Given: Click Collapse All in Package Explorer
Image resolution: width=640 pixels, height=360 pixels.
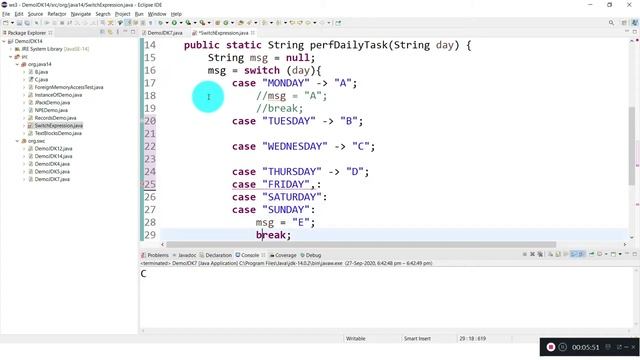Looking at the screenshot, I should [x=102, y=32].
